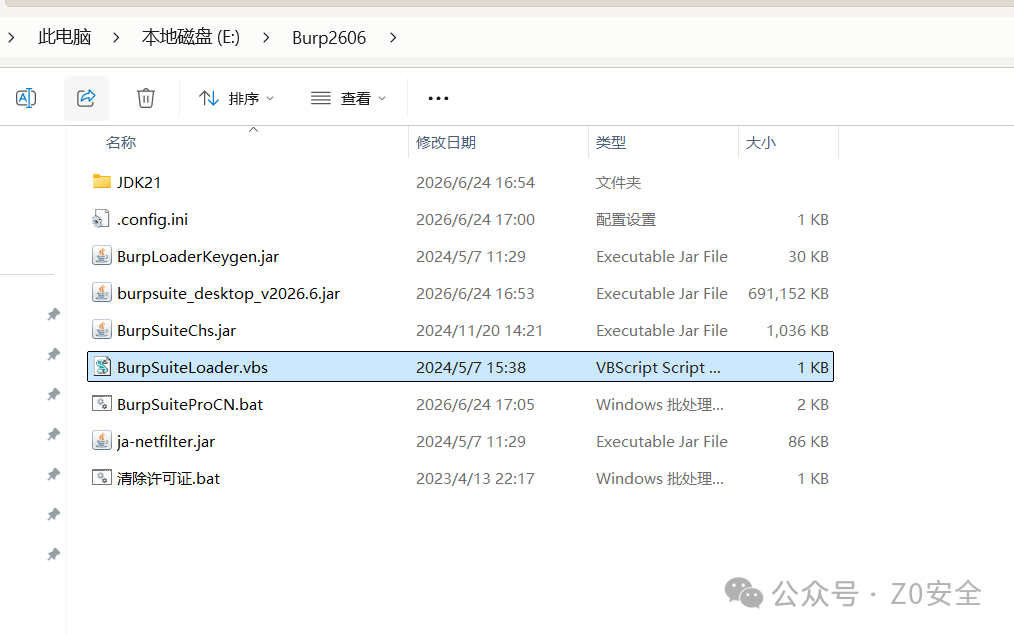
Task: Click the BurpSuiteProCN.bat file name
Action: [x=190, y=405]
